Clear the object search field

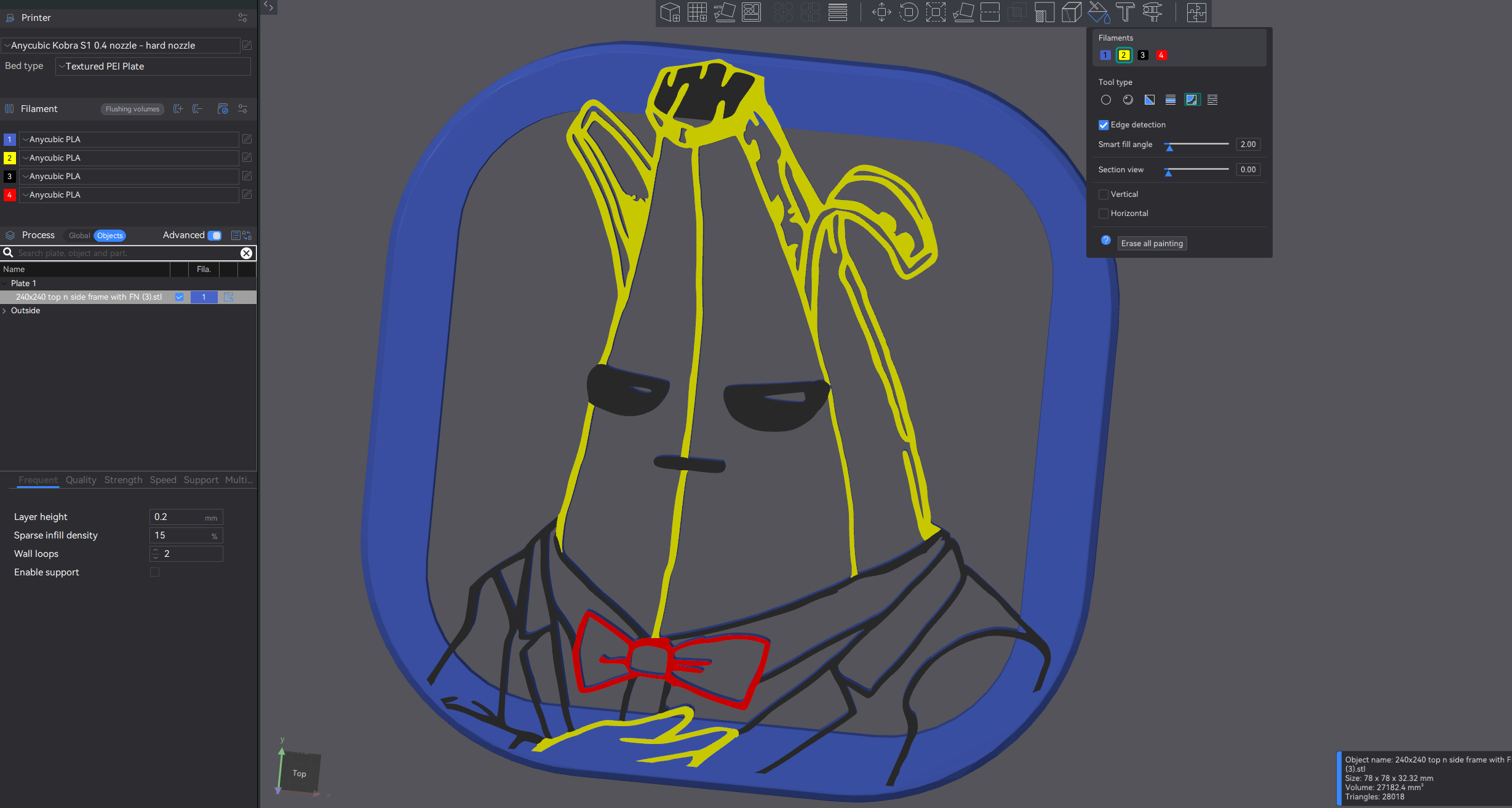(x=246, y=254)
